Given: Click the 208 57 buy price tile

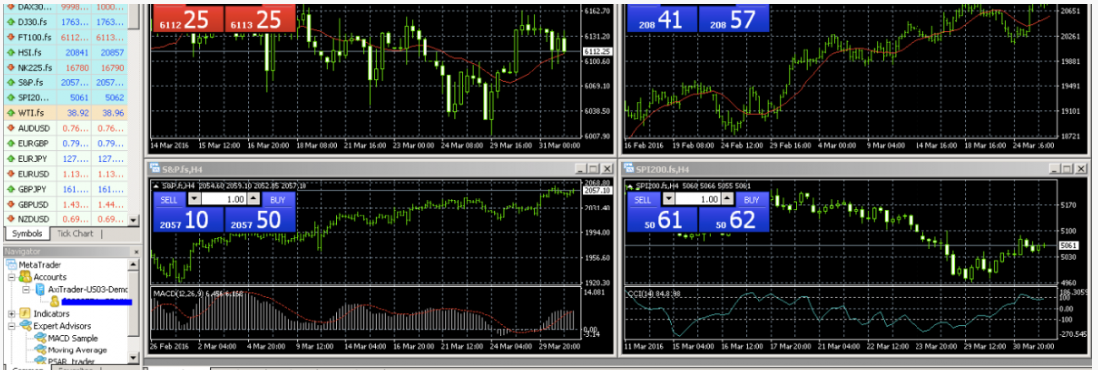Looking at the screenshot, I should 733,19.
